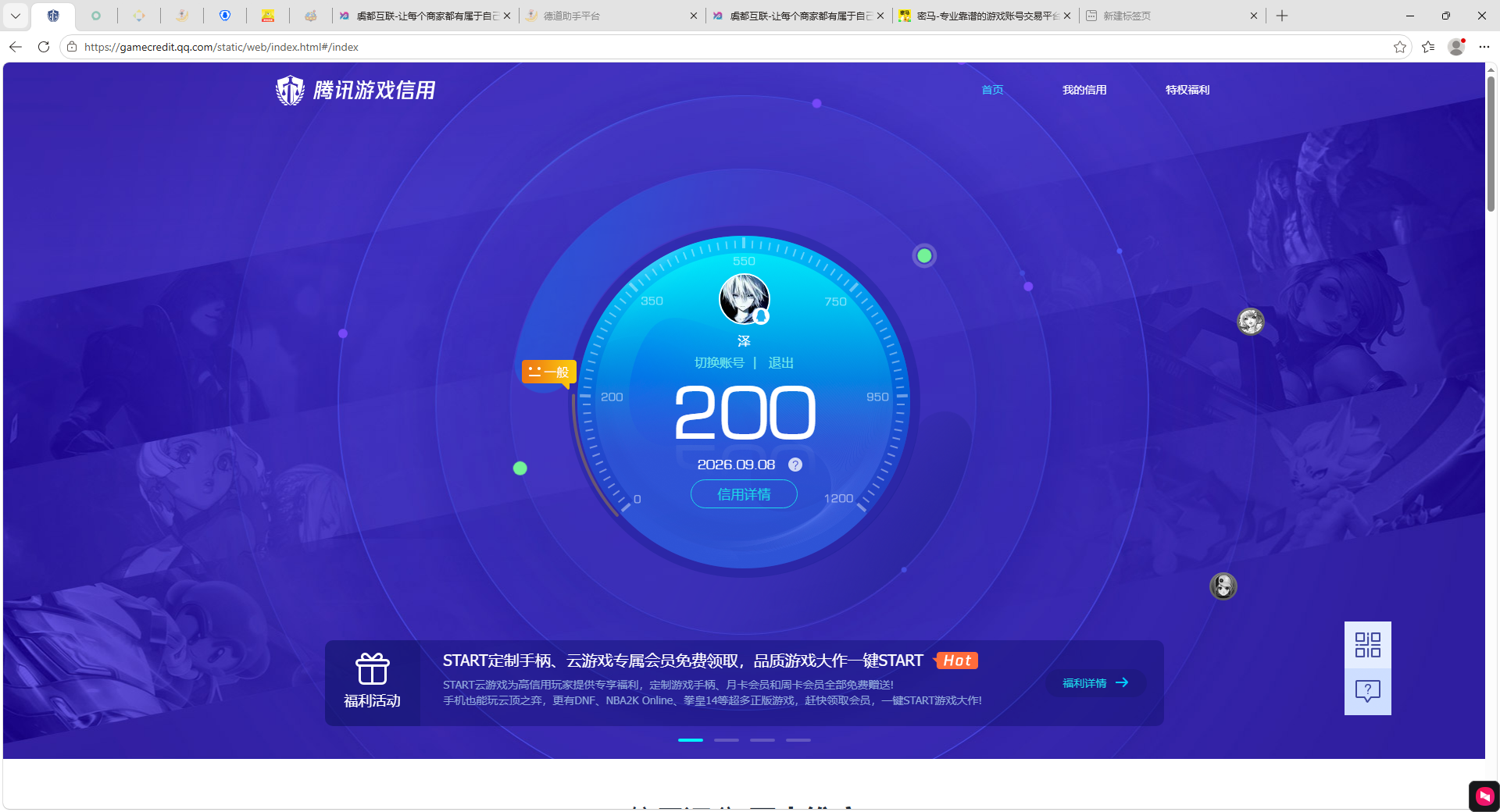
Task: Click the question mark help icon by date
Action: click(x=795, y=465)
